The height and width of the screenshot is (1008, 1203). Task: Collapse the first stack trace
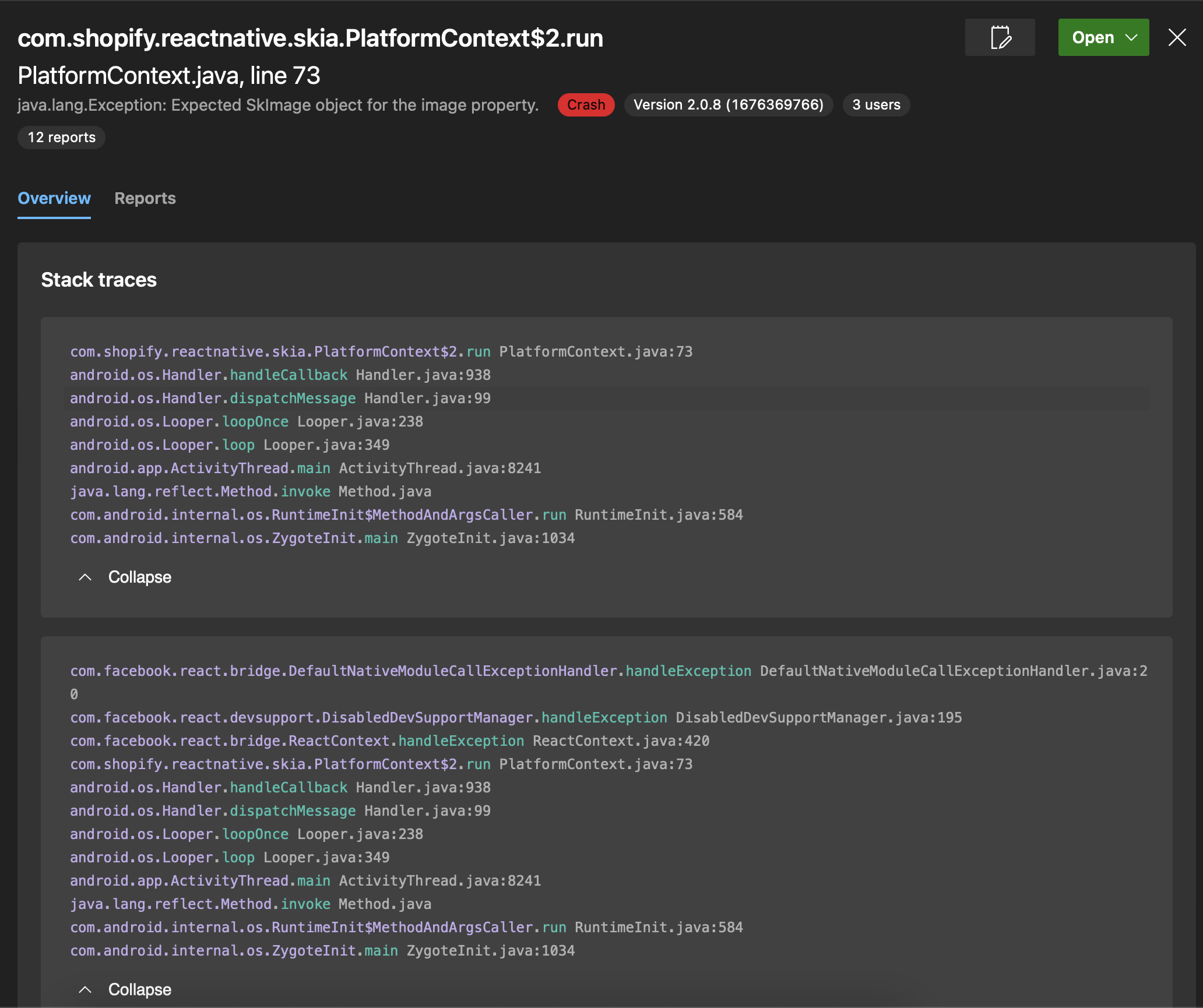pos(139,577)
